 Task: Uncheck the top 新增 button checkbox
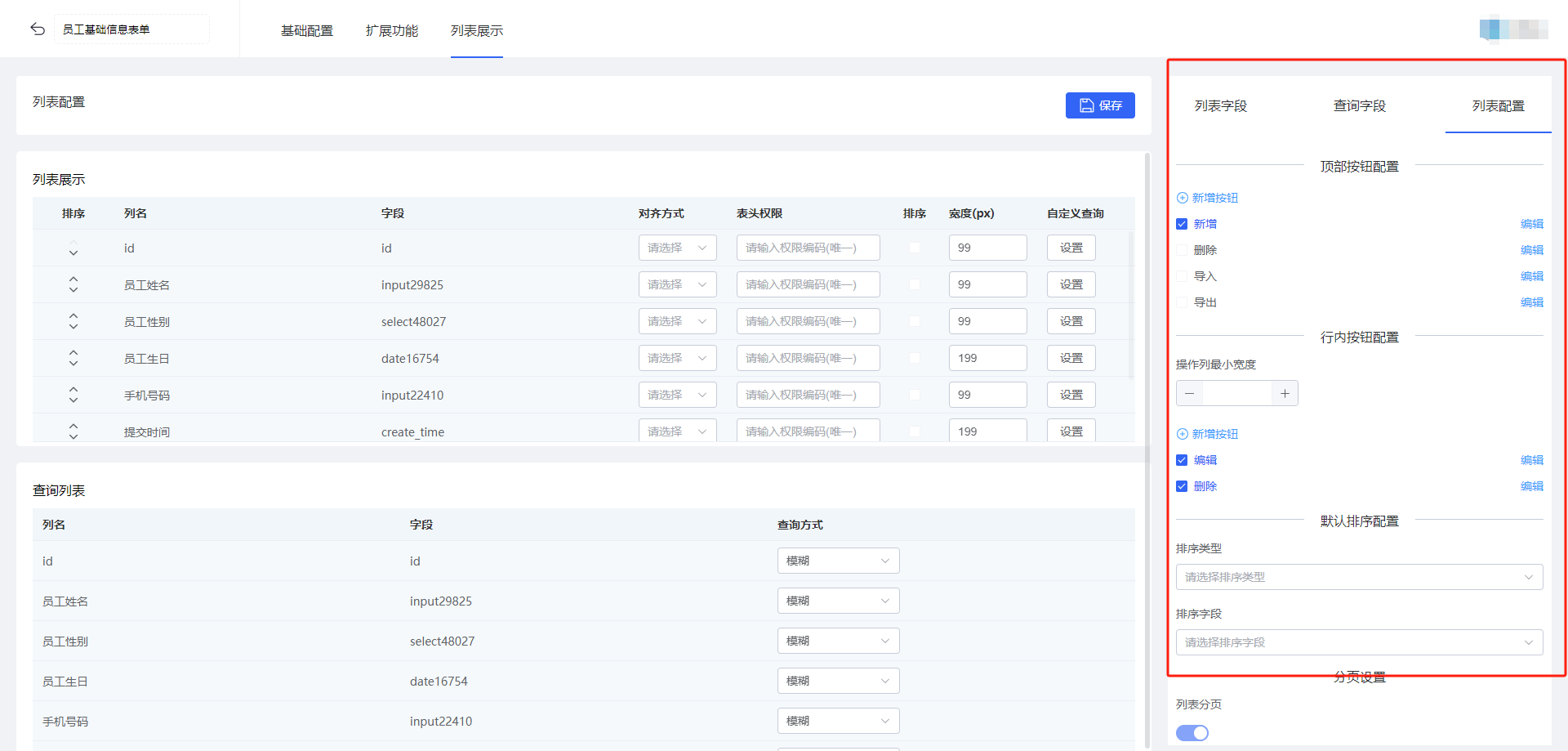coord(1182,224)
